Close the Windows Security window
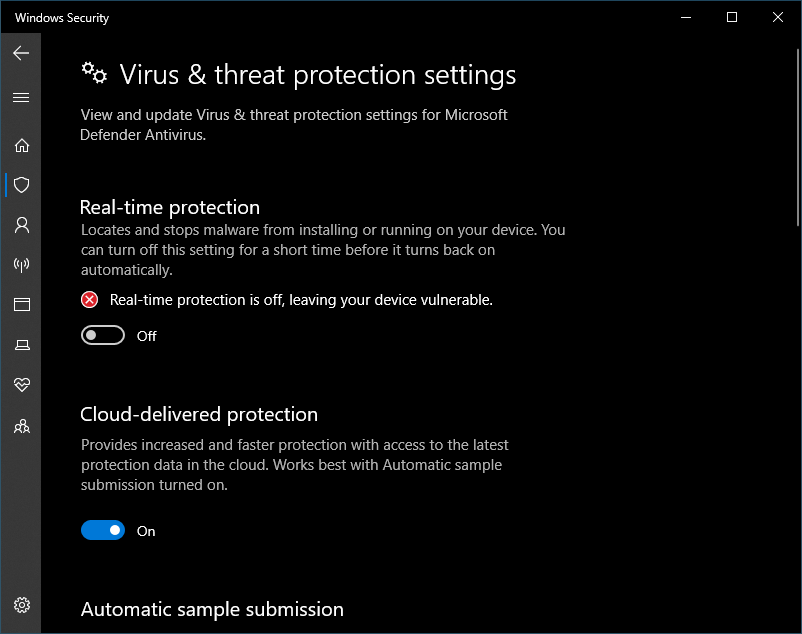 click(x=778, y=17)
